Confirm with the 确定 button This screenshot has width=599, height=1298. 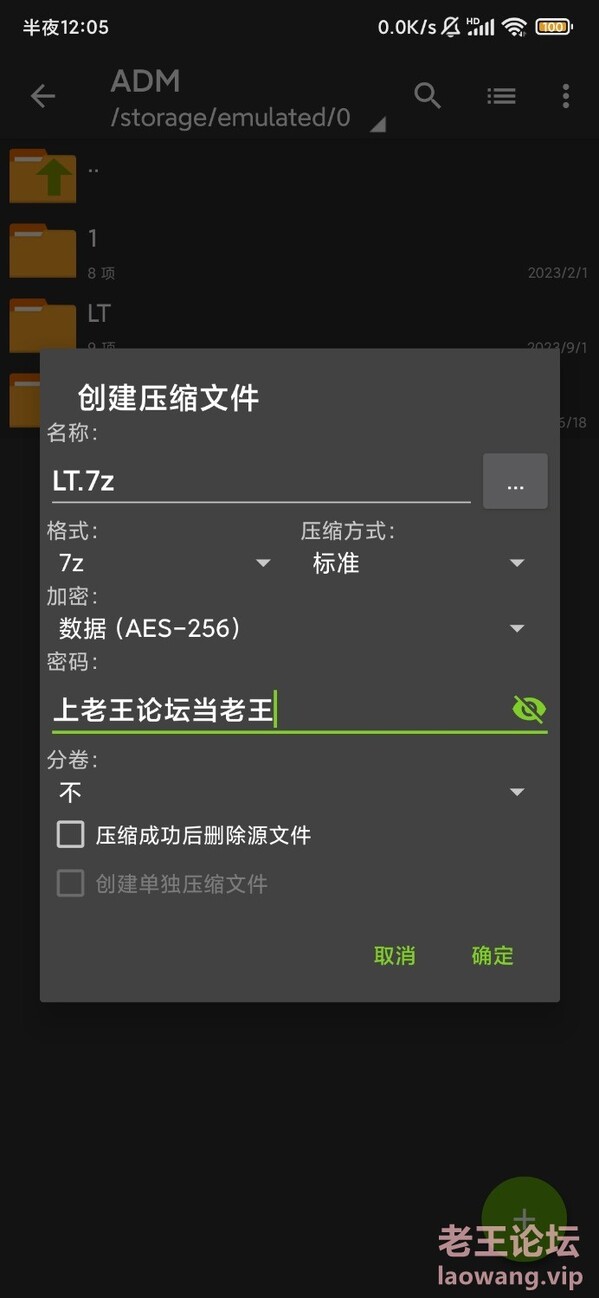pos(493,955)
